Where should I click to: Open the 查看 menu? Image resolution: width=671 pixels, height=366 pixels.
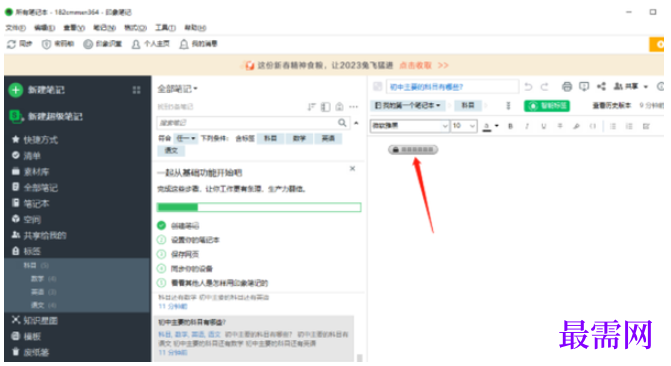pos(74,28)
